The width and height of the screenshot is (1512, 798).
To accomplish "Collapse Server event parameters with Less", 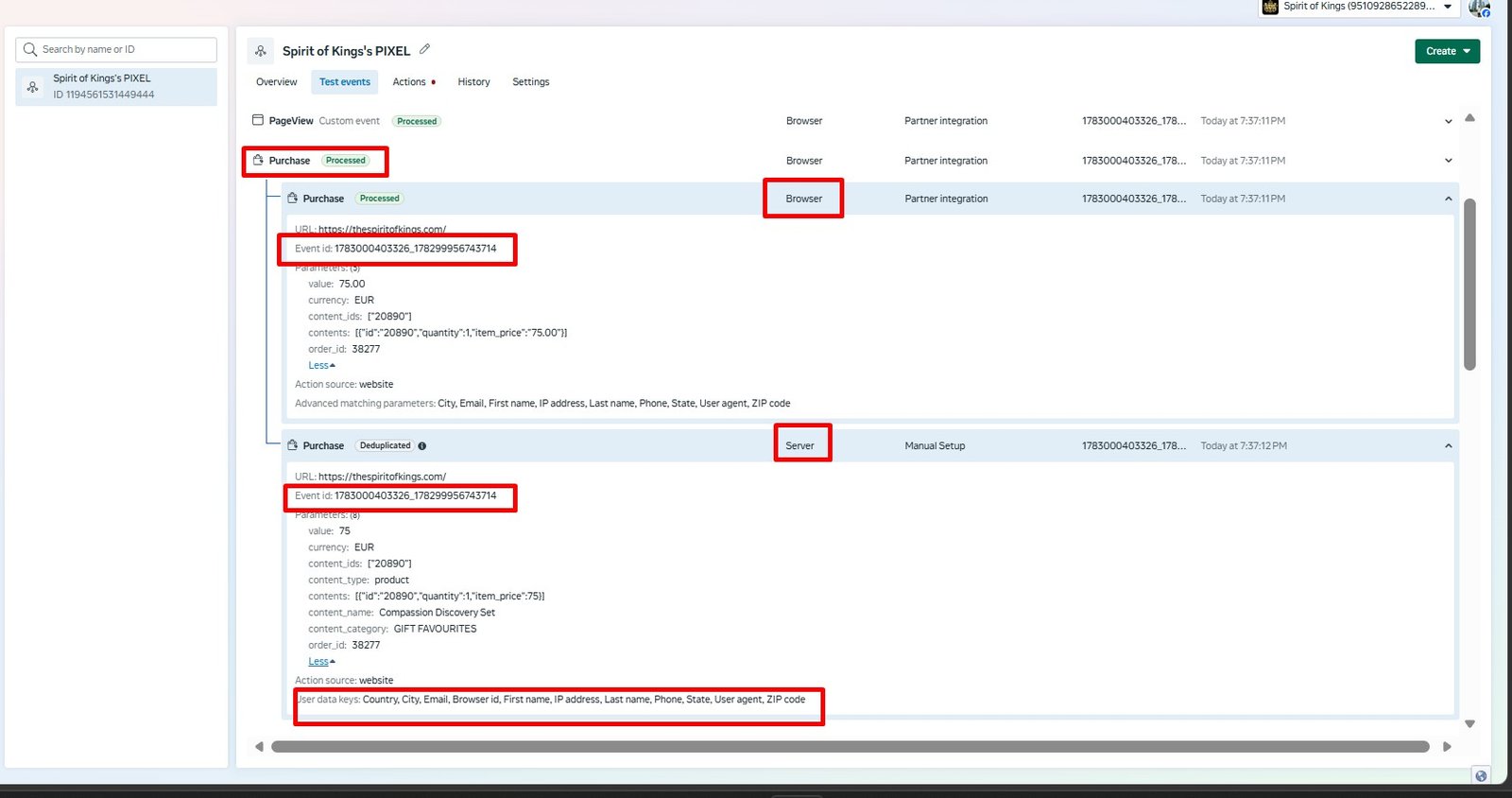I will (x=321, y=662).
